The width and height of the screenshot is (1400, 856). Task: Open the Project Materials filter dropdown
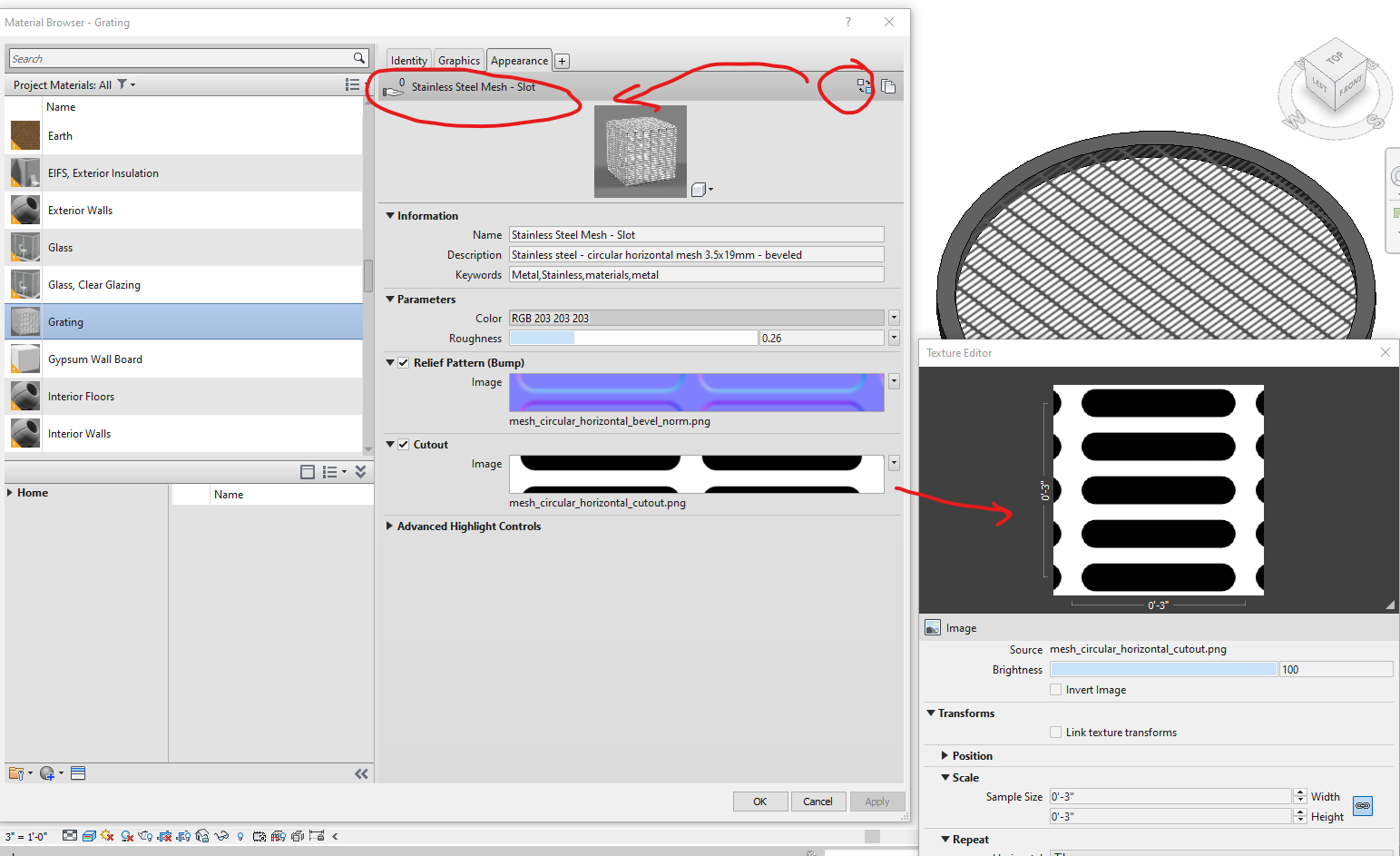pyautogui.click(x=125, y=84)
